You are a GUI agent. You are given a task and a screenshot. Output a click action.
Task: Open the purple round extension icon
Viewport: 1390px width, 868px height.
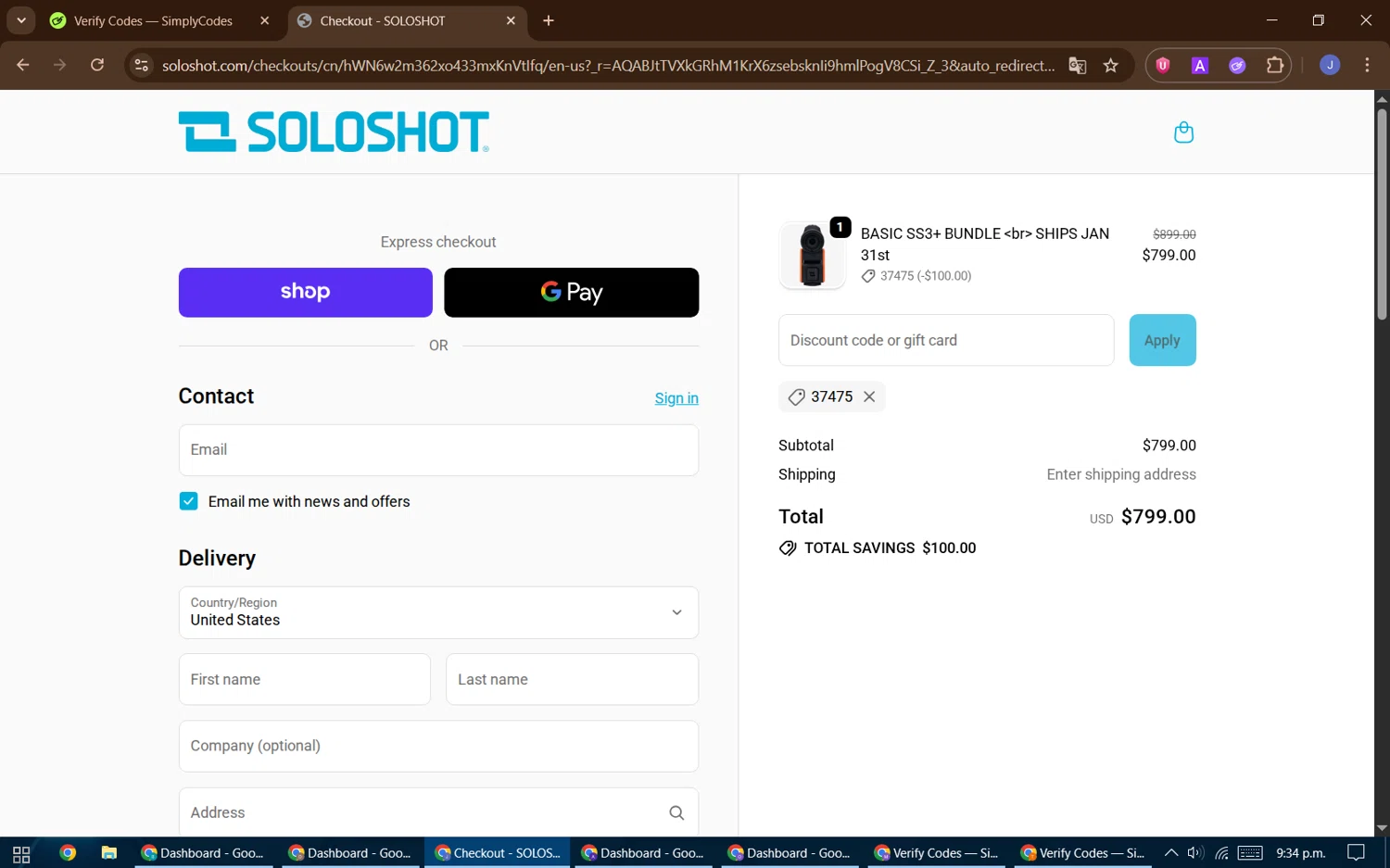(x=1237, y=65)
